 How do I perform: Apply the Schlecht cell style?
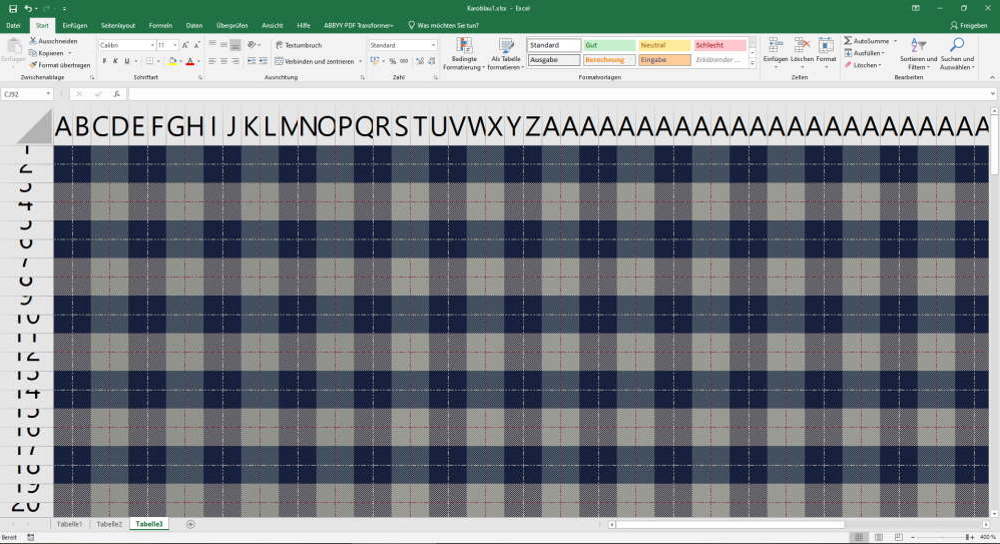tap(720, 45)
